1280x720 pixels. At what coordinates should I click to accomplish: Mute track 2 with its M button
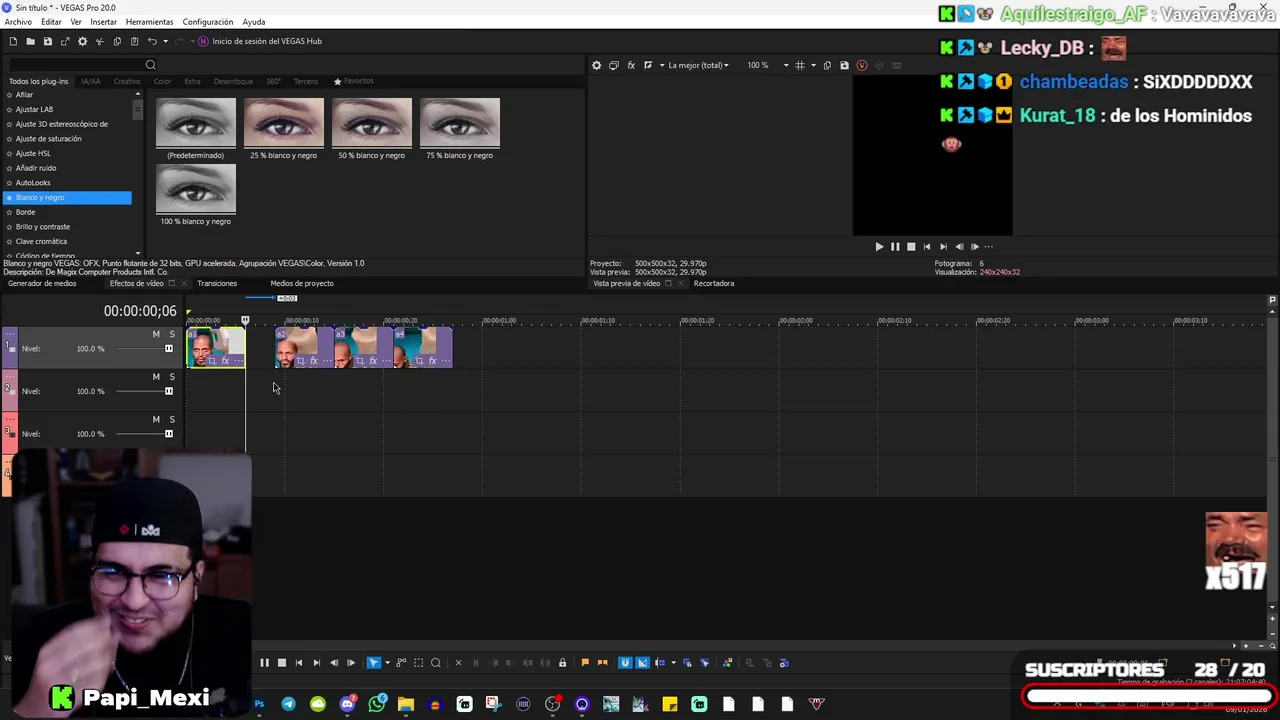point(156,377)
